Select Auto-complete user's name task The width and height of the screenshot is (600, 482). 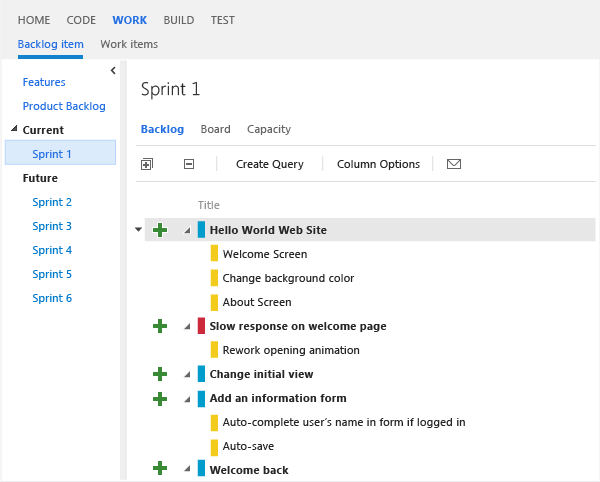(344, 422)
